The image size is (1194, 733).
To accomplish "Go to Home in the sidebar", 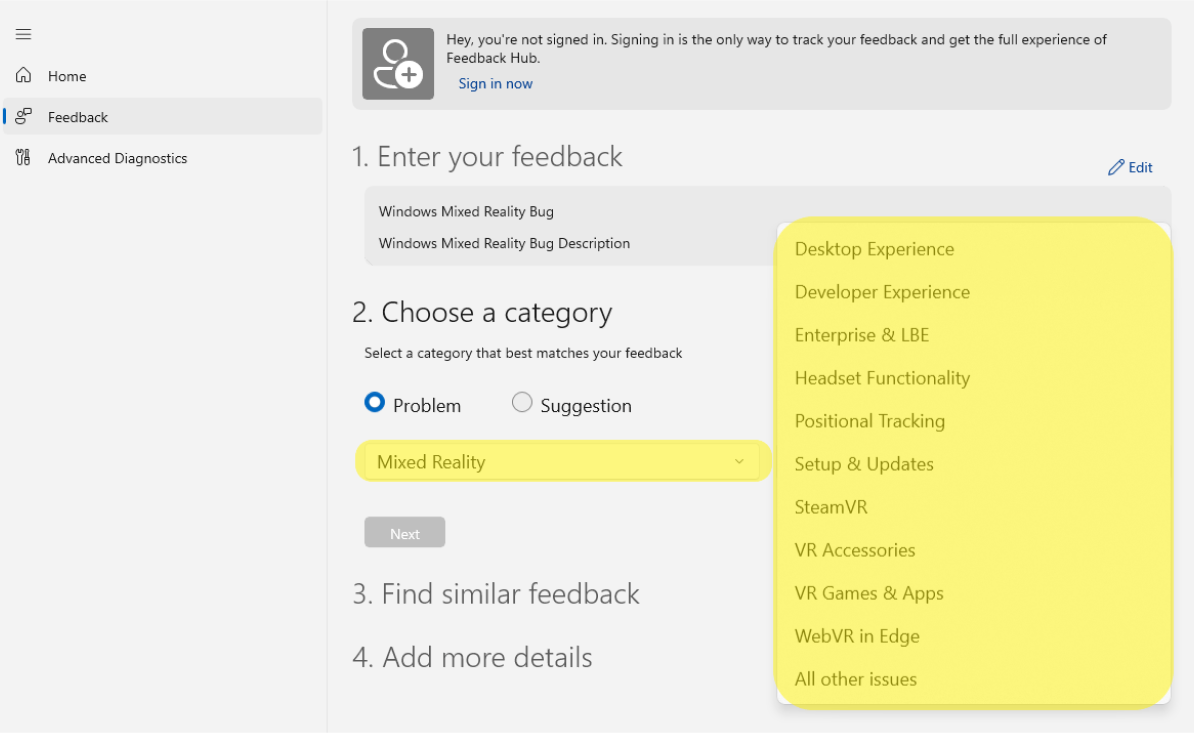I will click(162, 75).
